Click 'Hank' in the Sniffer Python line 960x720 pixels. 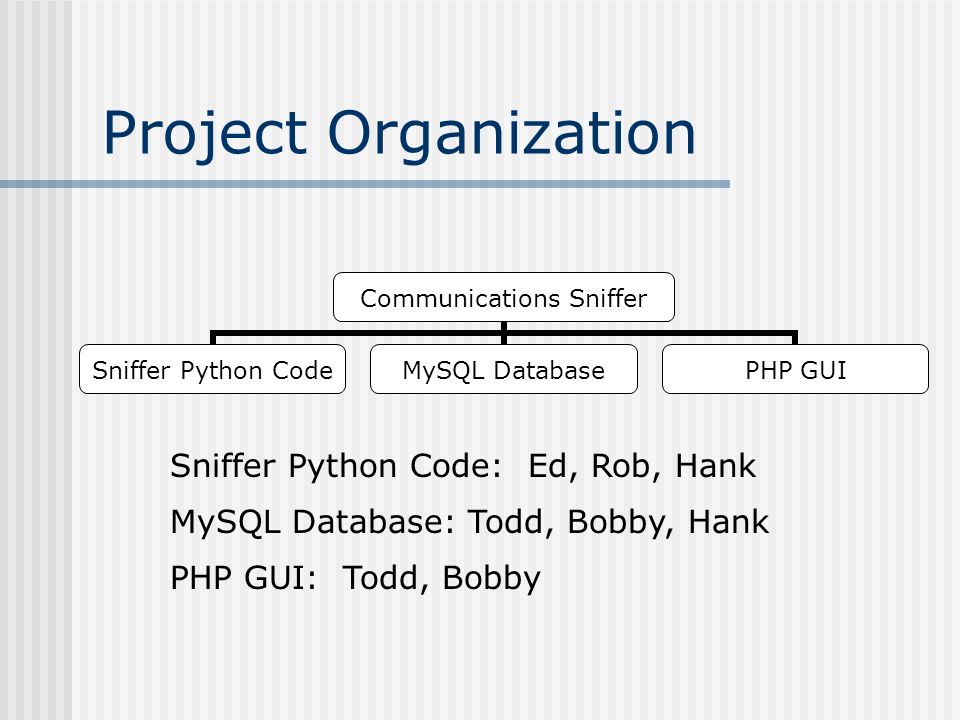(716, 466)
